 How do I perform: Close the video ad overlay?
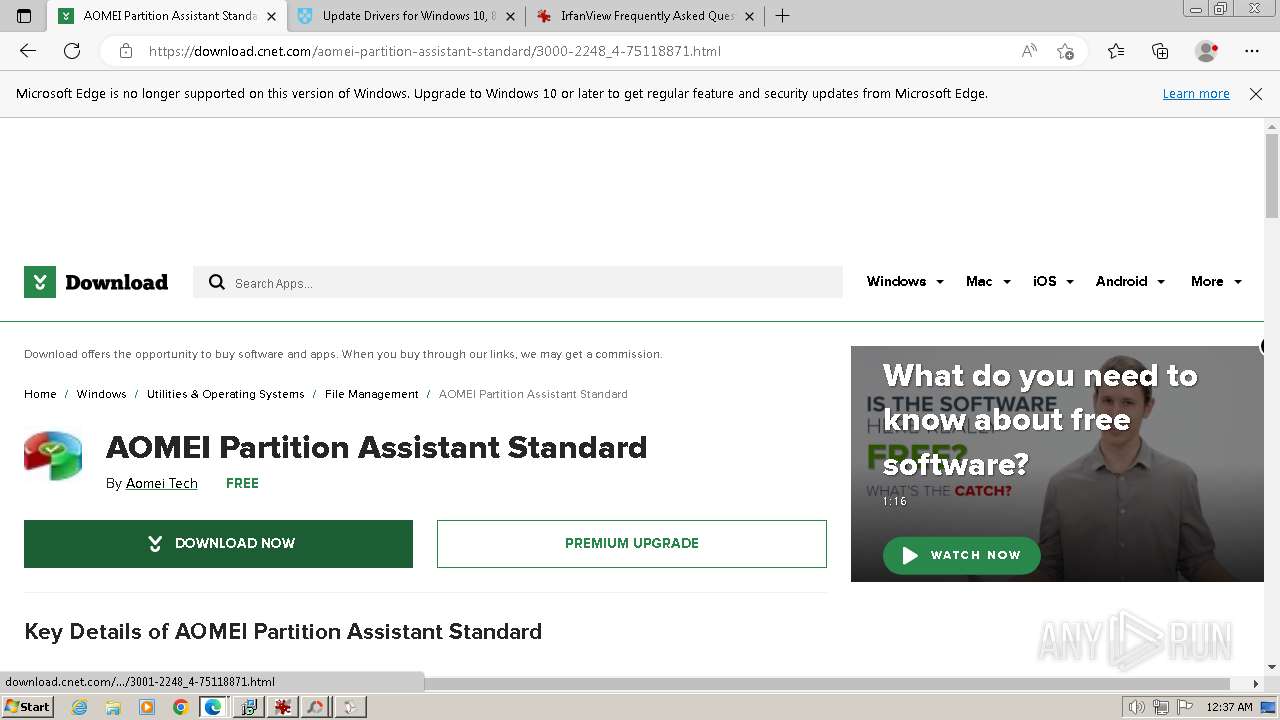point(1264,346)
